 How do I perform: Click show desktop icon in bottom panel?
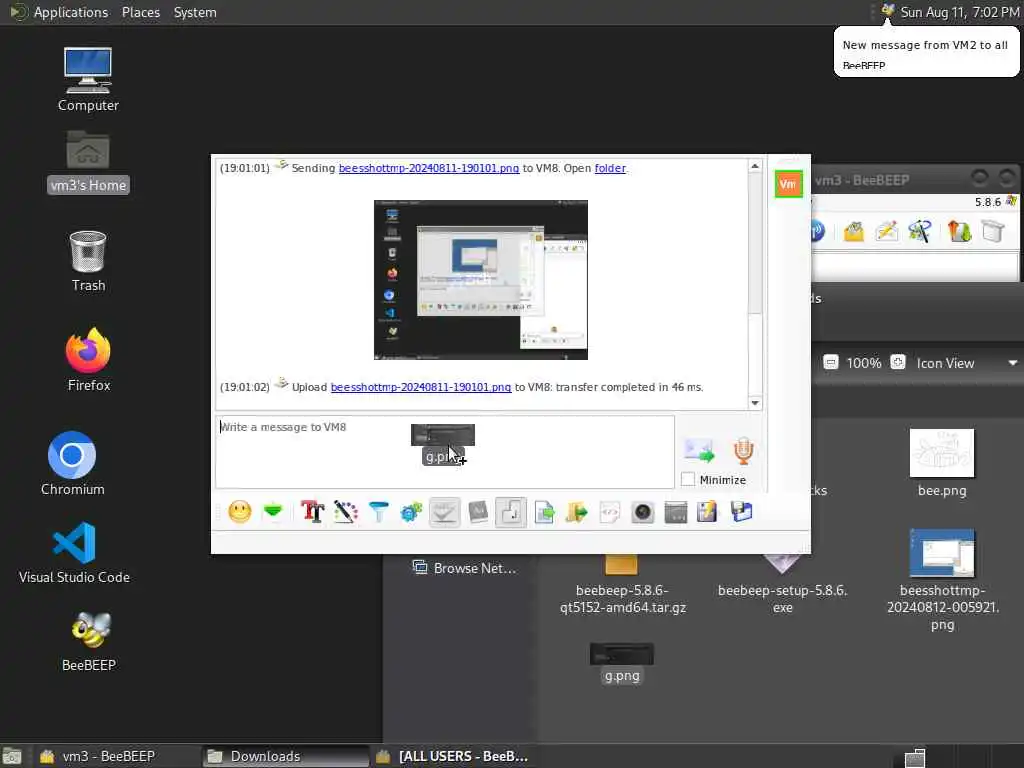click(x=12, y=757)
